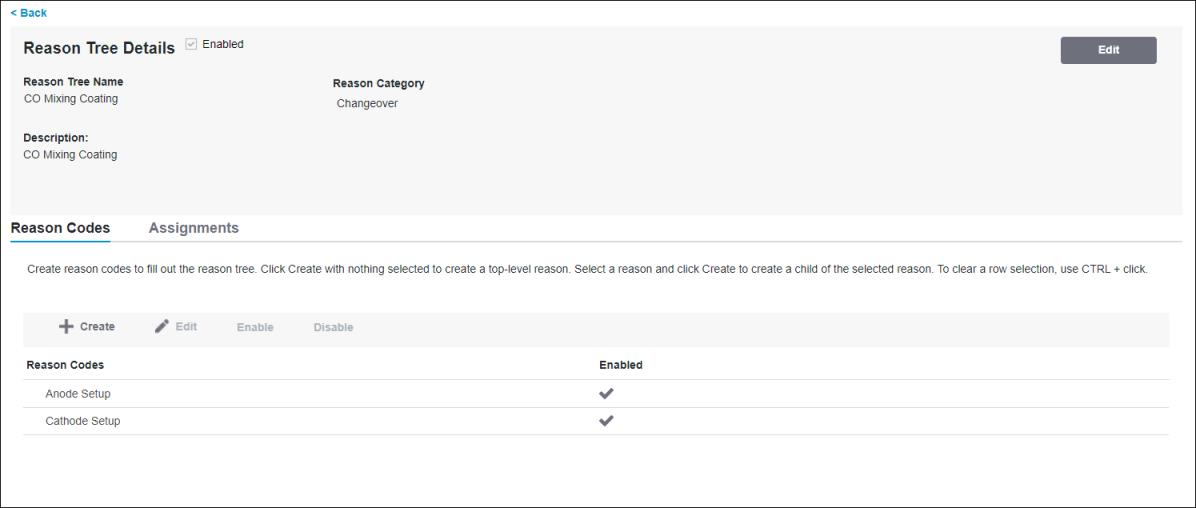Switch to the Reason Codes tab

(60, 228)
